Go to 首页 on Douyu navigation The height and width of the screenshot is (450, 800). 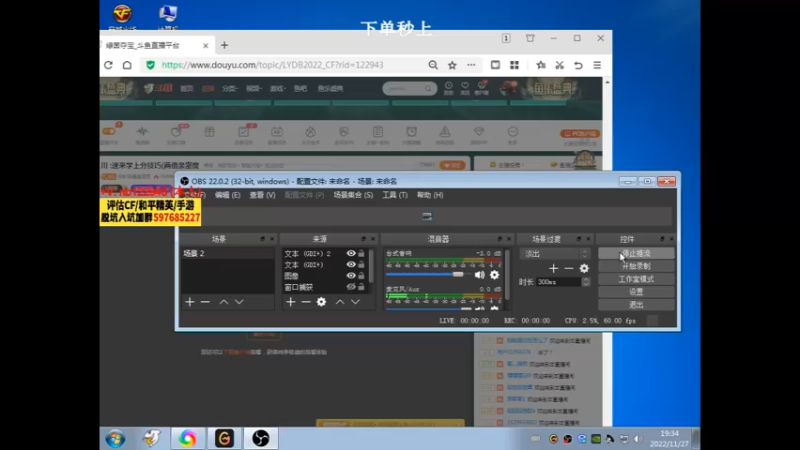coord(187,88)
